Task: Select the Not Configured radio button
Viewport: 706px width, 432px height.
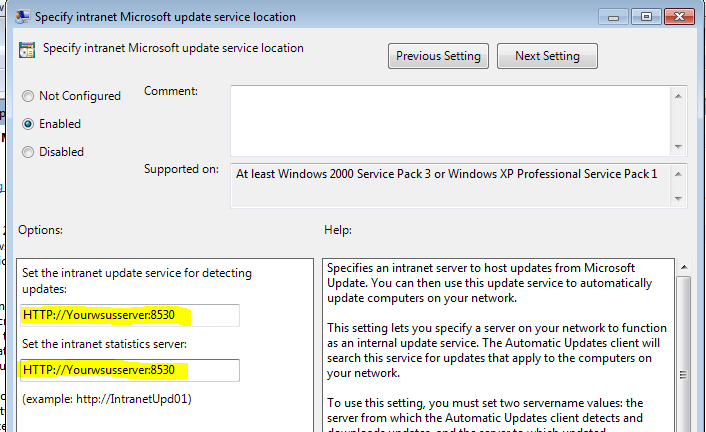Action: [28, 96]
